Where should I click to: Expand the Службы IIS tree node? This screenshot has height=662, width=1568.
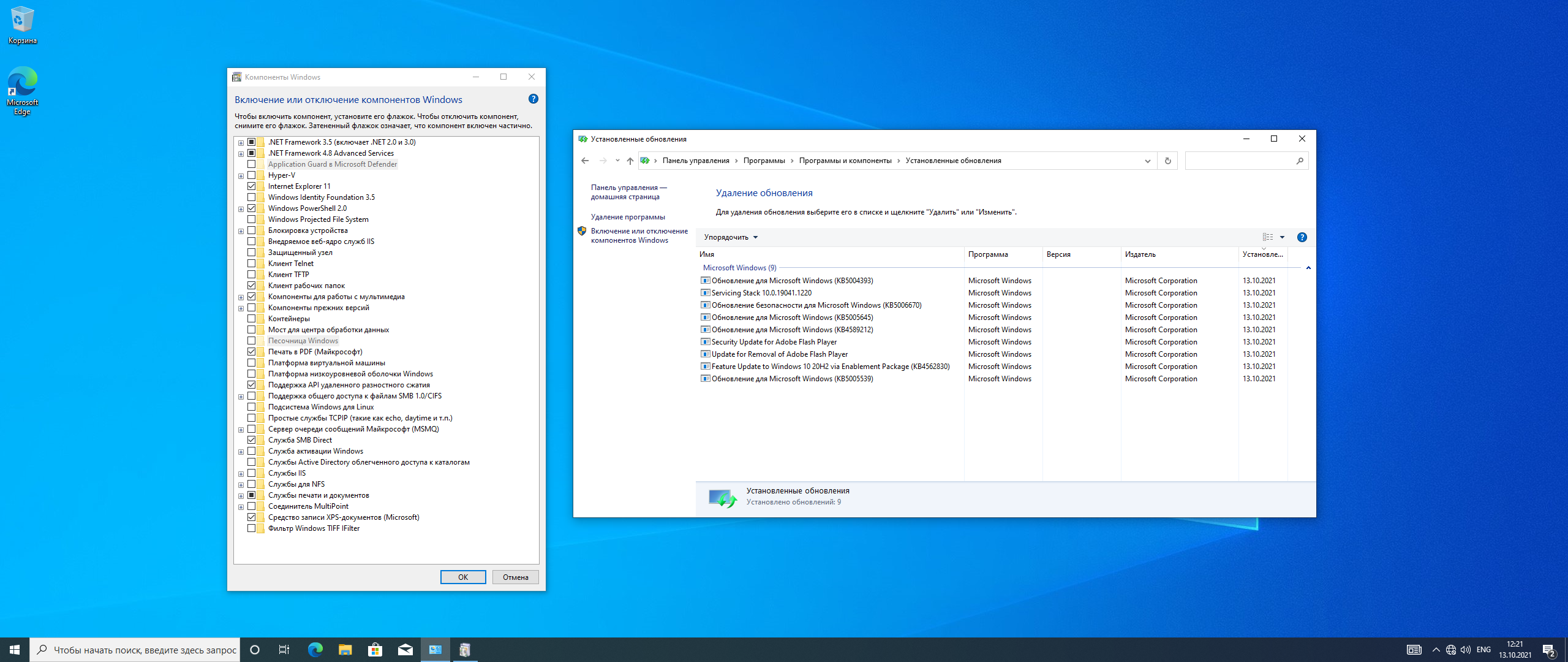tap(241, 474)
